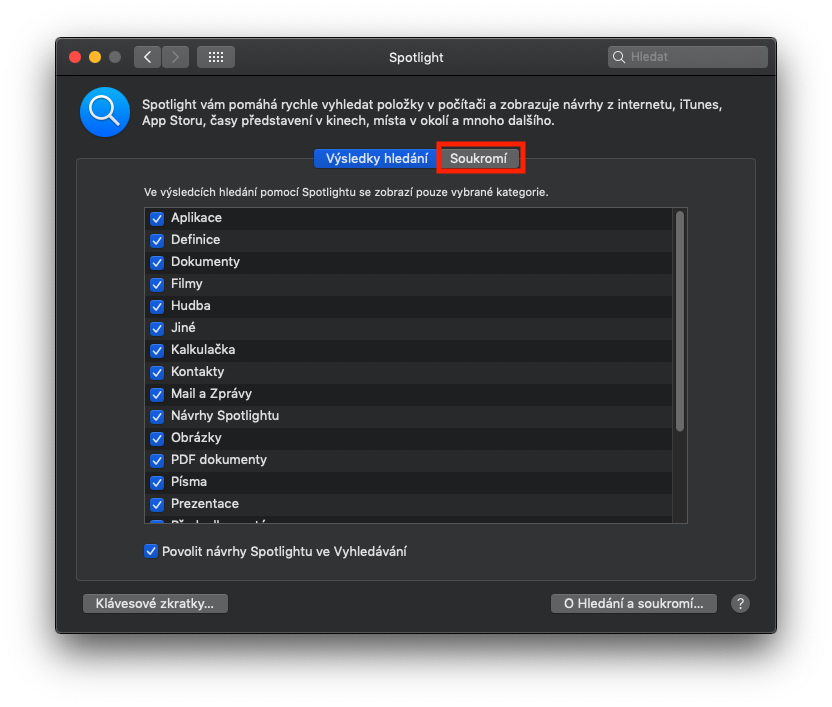Toggle the Obrázky checkbox
This screenshot has height=707, width=832.
tap(157, 438)
